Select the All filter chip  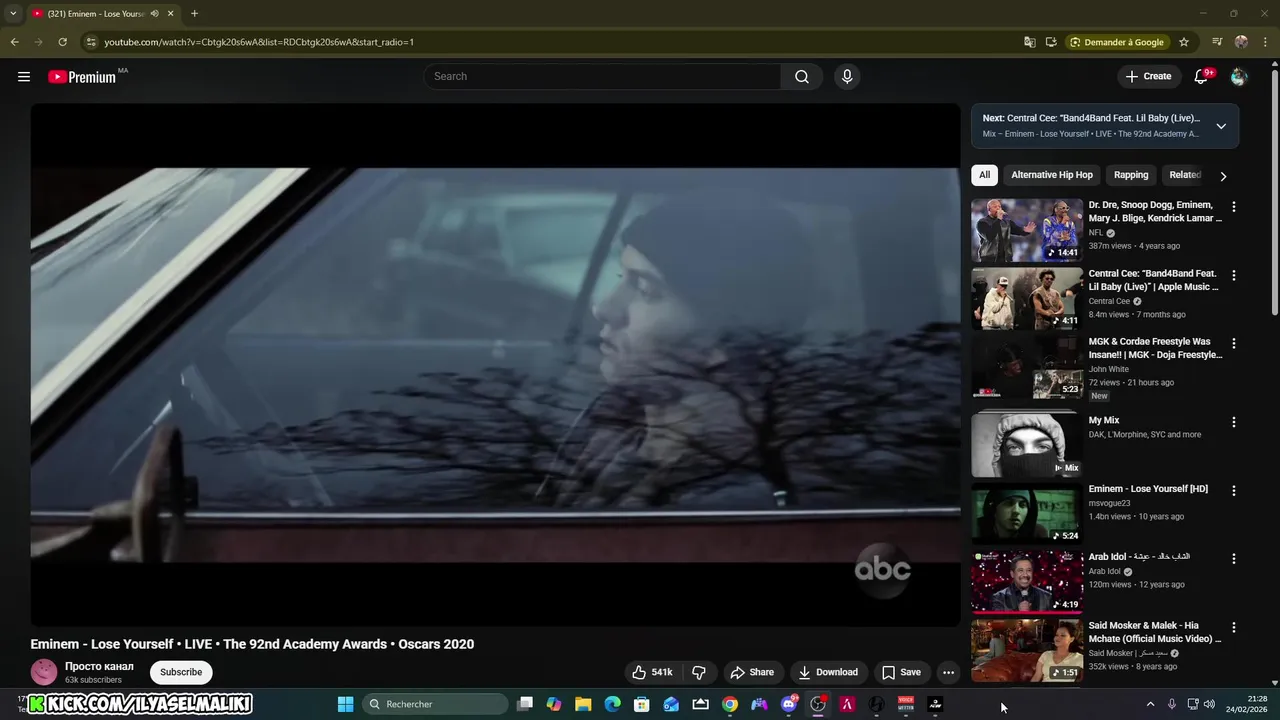(984, 175)
